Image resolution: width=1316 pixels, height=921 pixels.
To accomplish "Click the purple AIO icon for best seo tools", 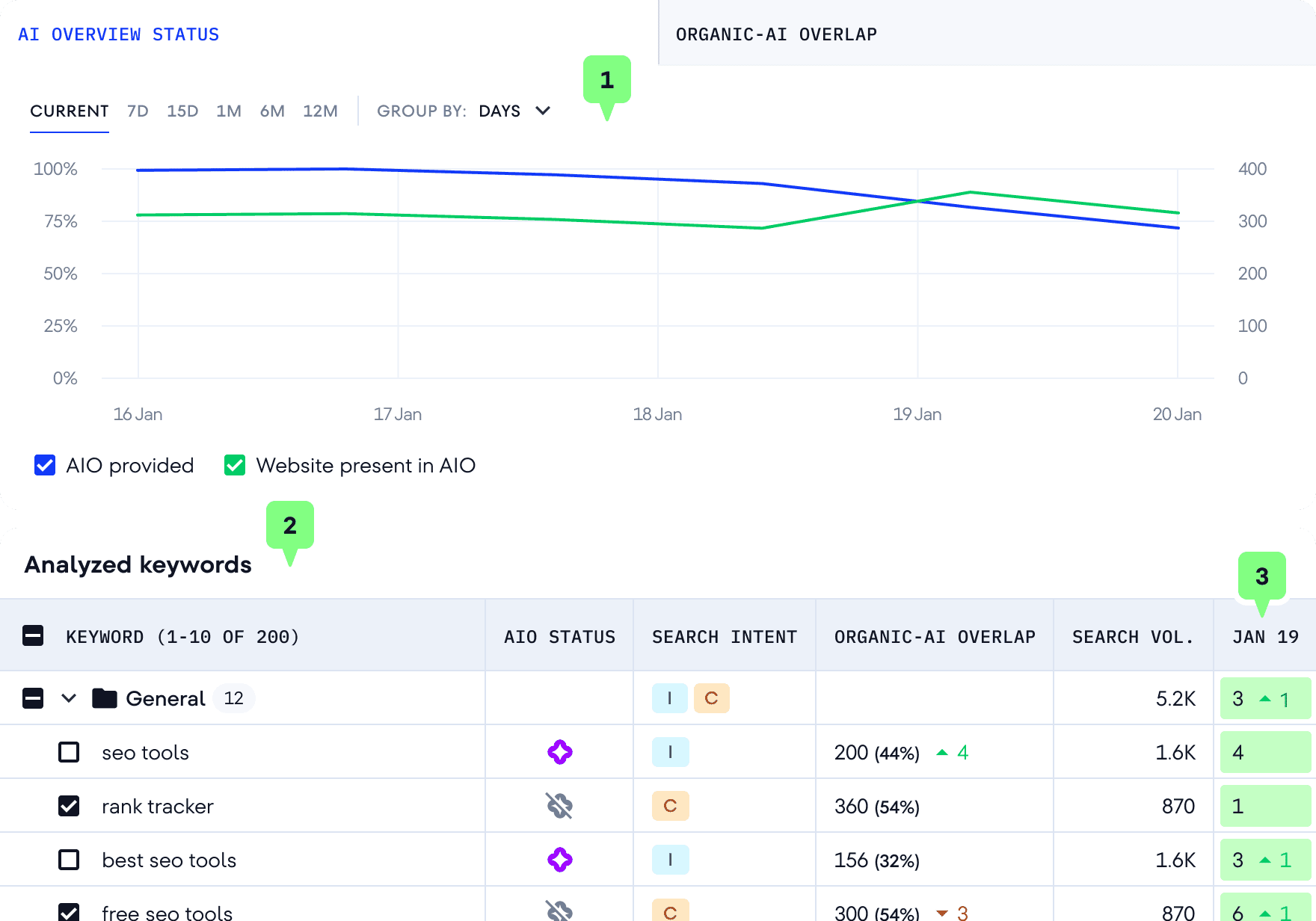I will click(559, 860).
